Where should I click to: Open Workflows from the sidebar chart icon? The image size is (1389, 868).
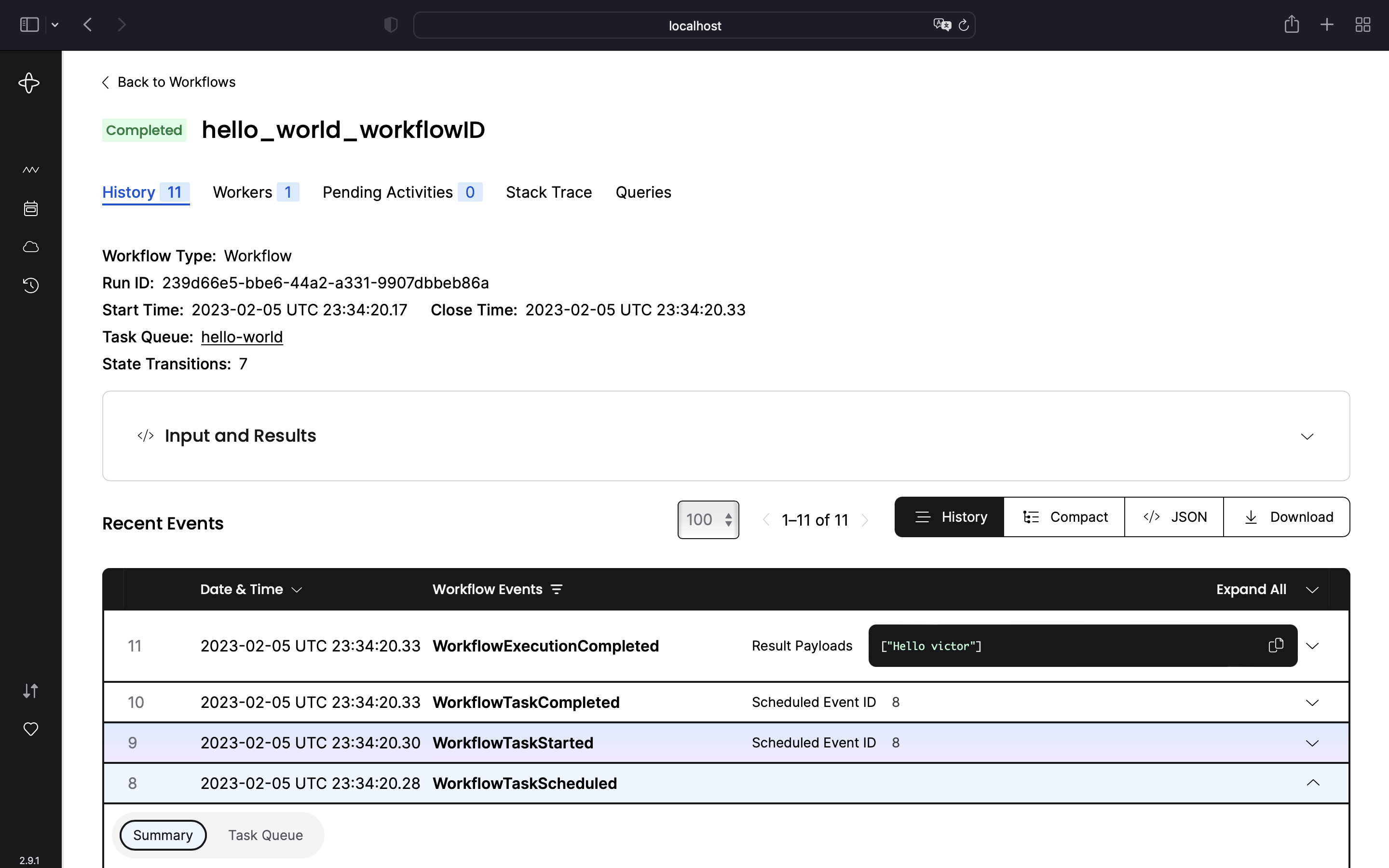(30, 169)
